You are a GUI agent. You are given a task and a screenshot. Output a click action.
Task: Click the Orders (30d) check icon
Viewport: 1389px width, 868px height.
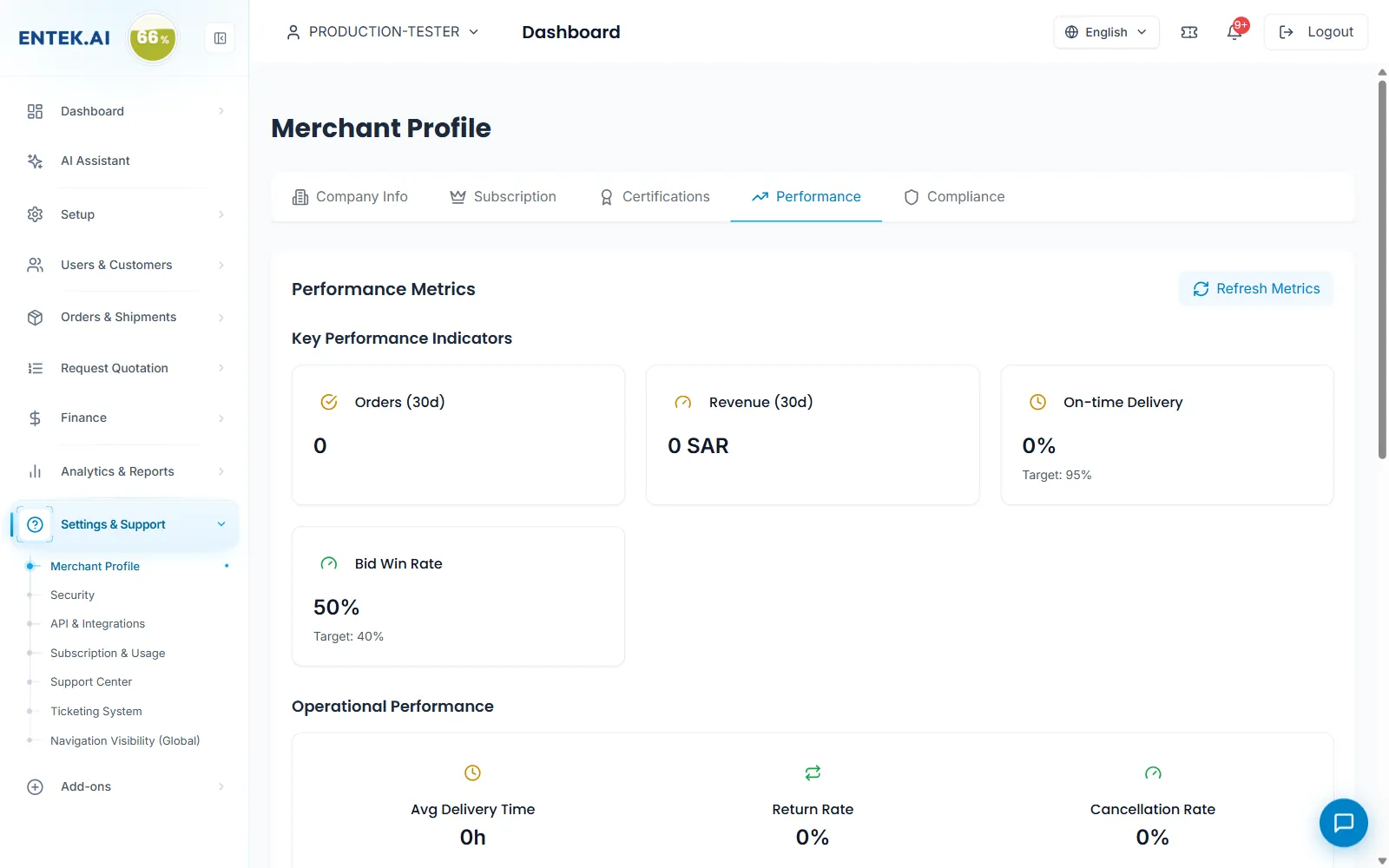(329, 402)
